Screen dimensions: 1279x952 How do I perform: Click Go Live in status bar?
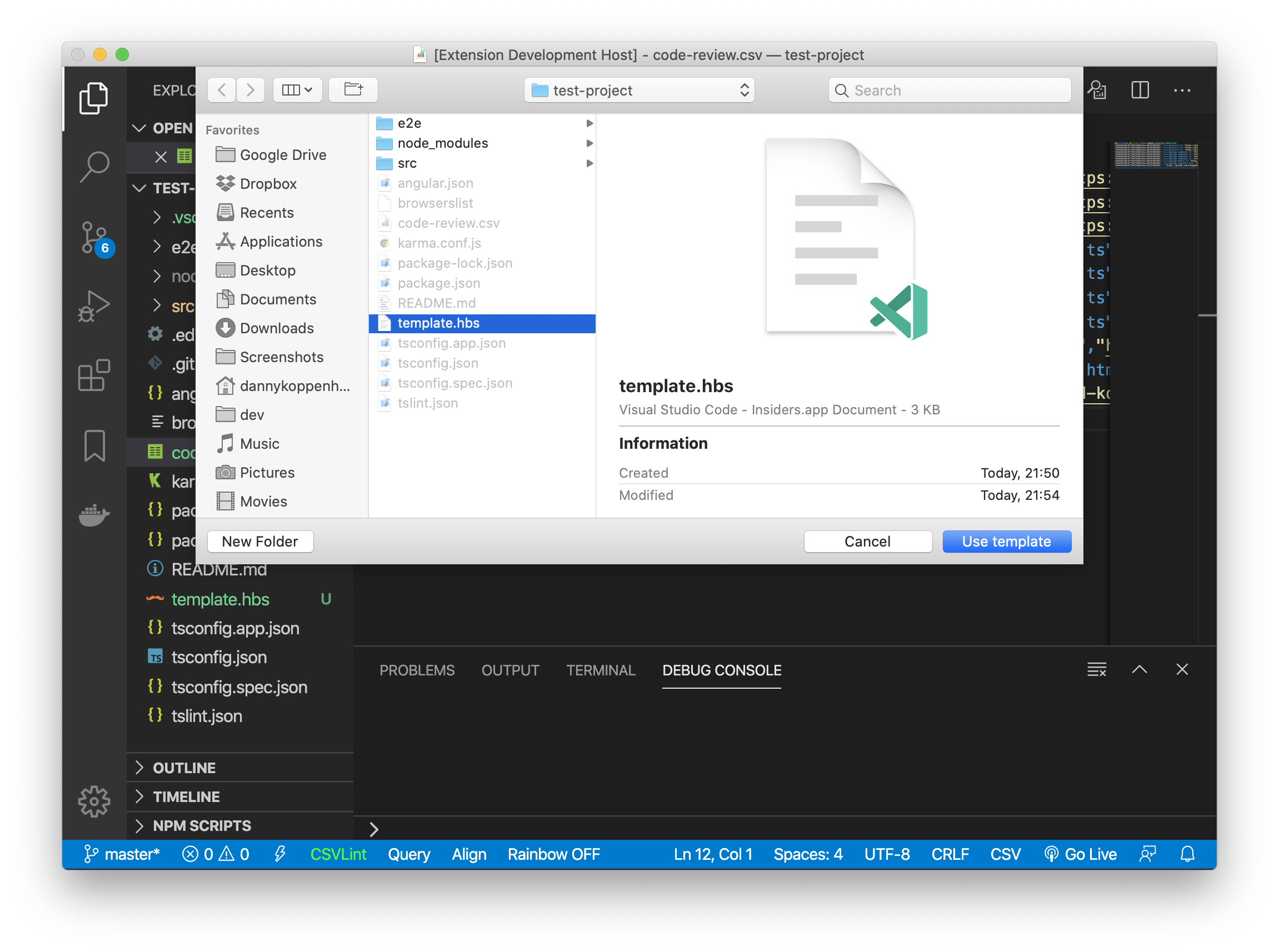pyautogui.click(x=1081, y=854)
